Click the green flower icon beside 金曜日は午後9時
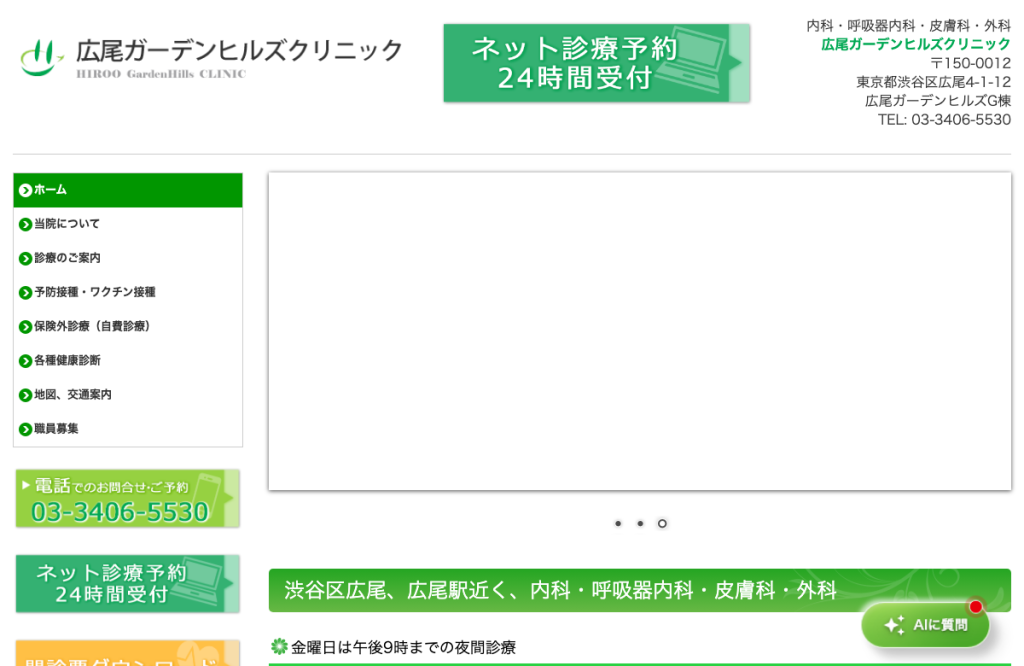 [280, 646]
